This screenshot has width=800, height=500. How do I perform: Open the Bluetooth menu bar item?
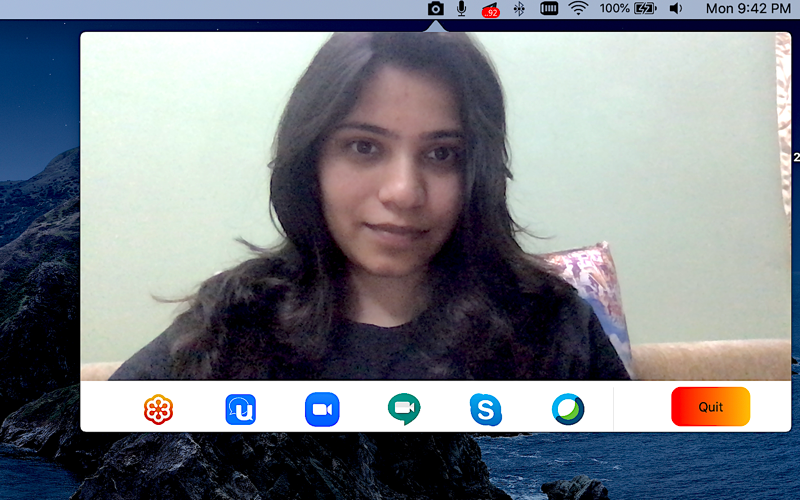(519, 9)
